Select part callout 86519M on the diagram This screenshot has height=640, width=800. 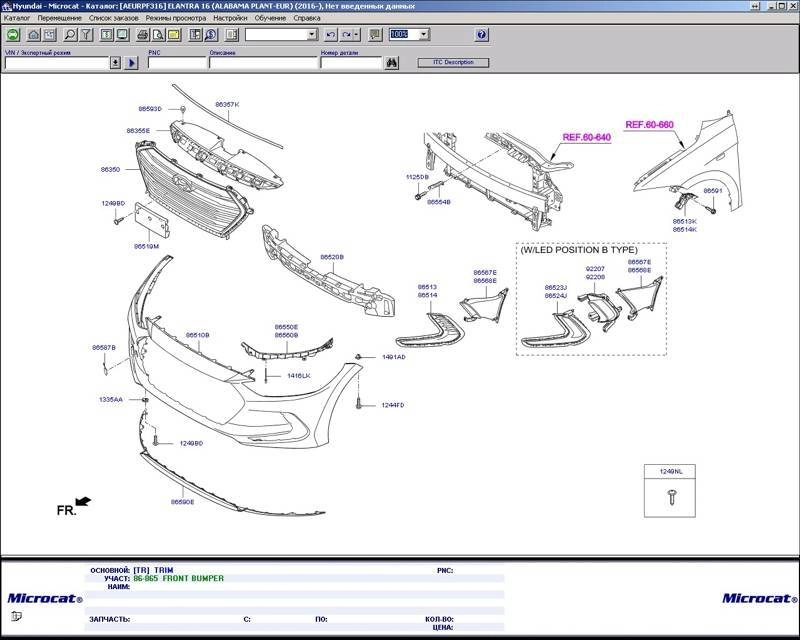(146, 247)
